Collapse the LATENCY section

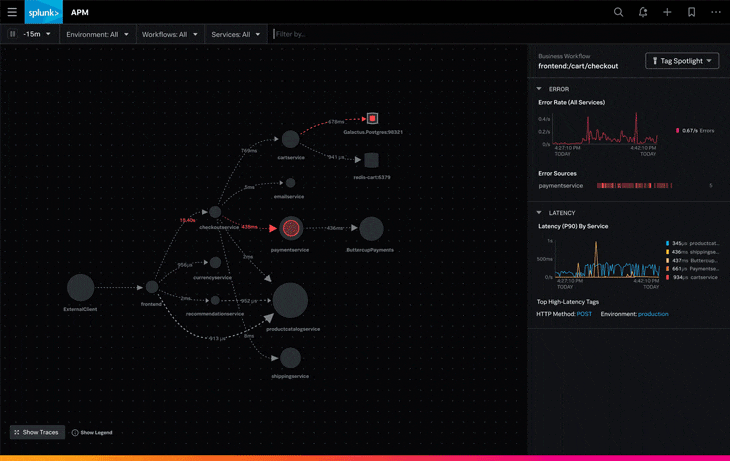pos(540,213)
